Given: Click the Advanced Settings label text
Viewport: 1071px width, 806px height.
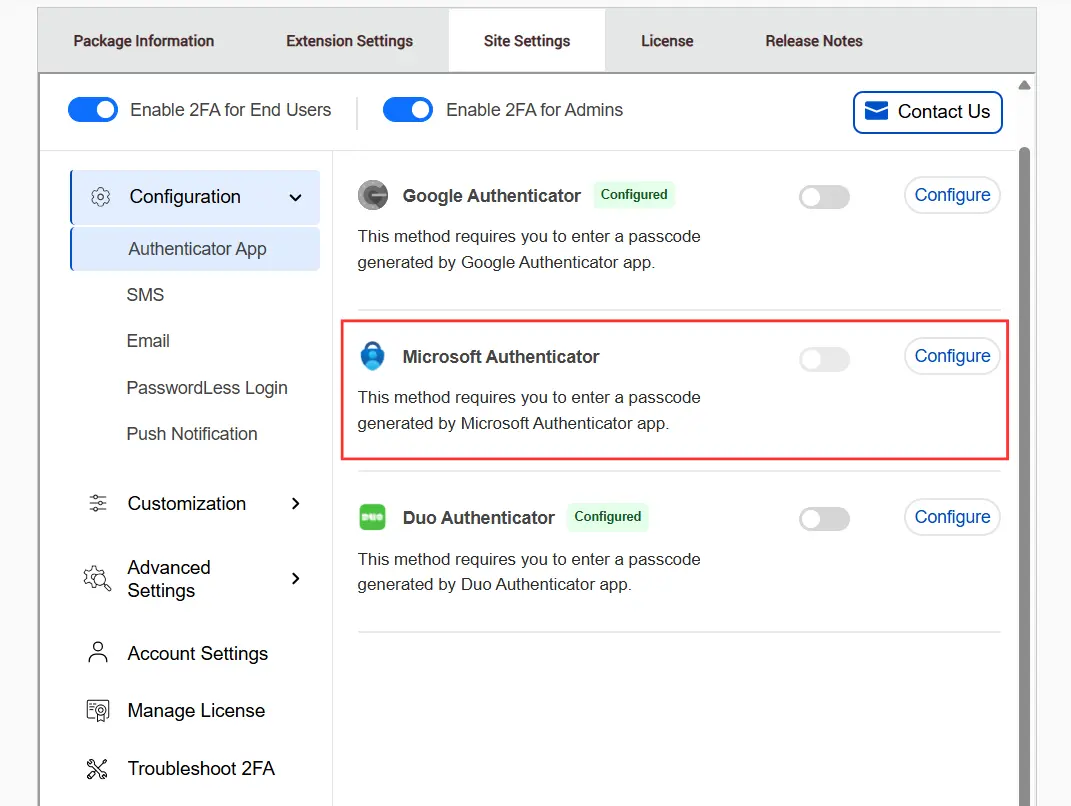Looking at the screenshot, I should click(169, 579).
